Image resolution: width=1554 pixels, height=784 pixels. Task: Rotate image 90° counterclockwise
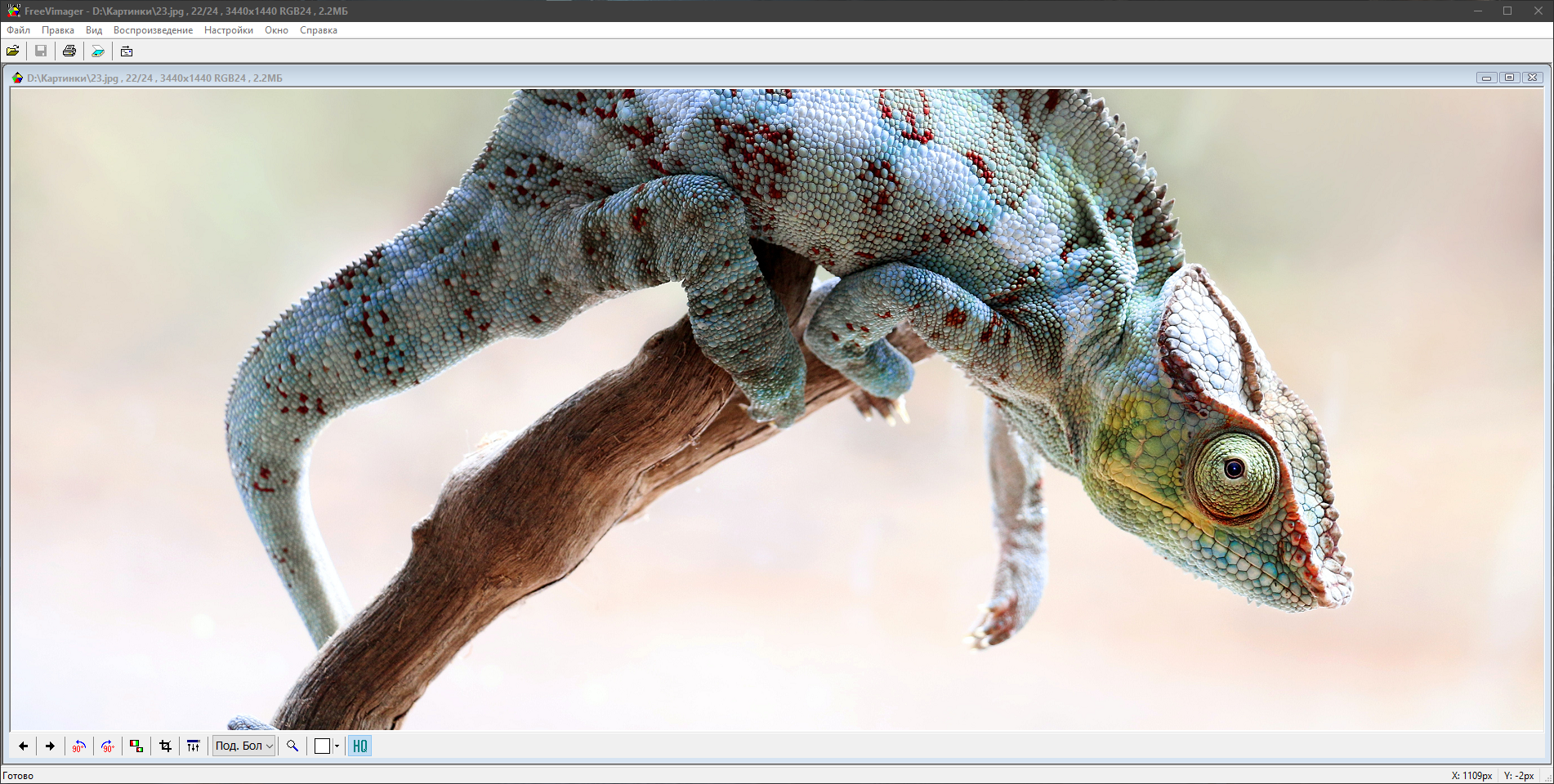(78, 746)
